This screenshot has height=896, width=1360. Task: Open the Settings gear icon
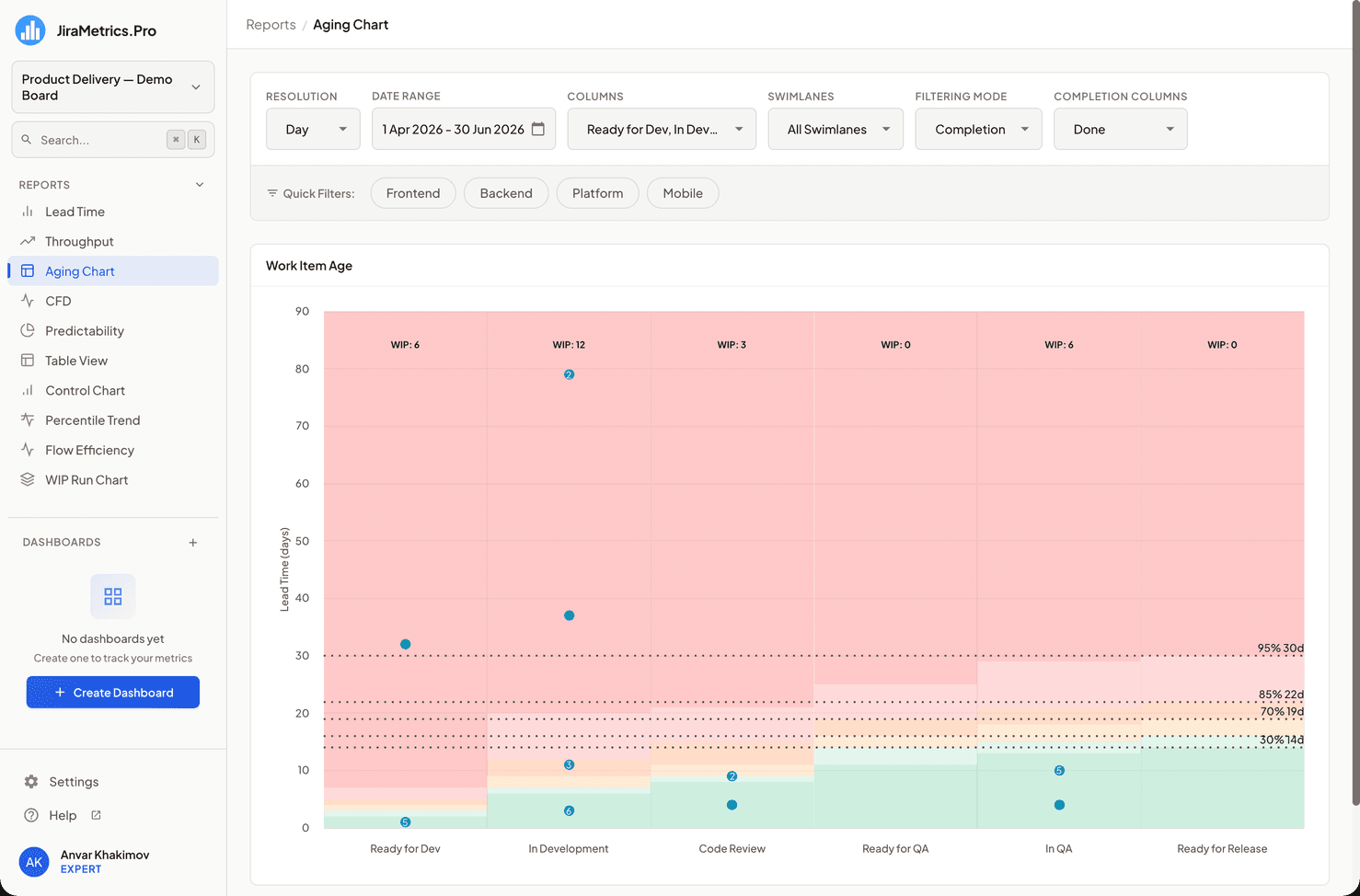[31, 782]
